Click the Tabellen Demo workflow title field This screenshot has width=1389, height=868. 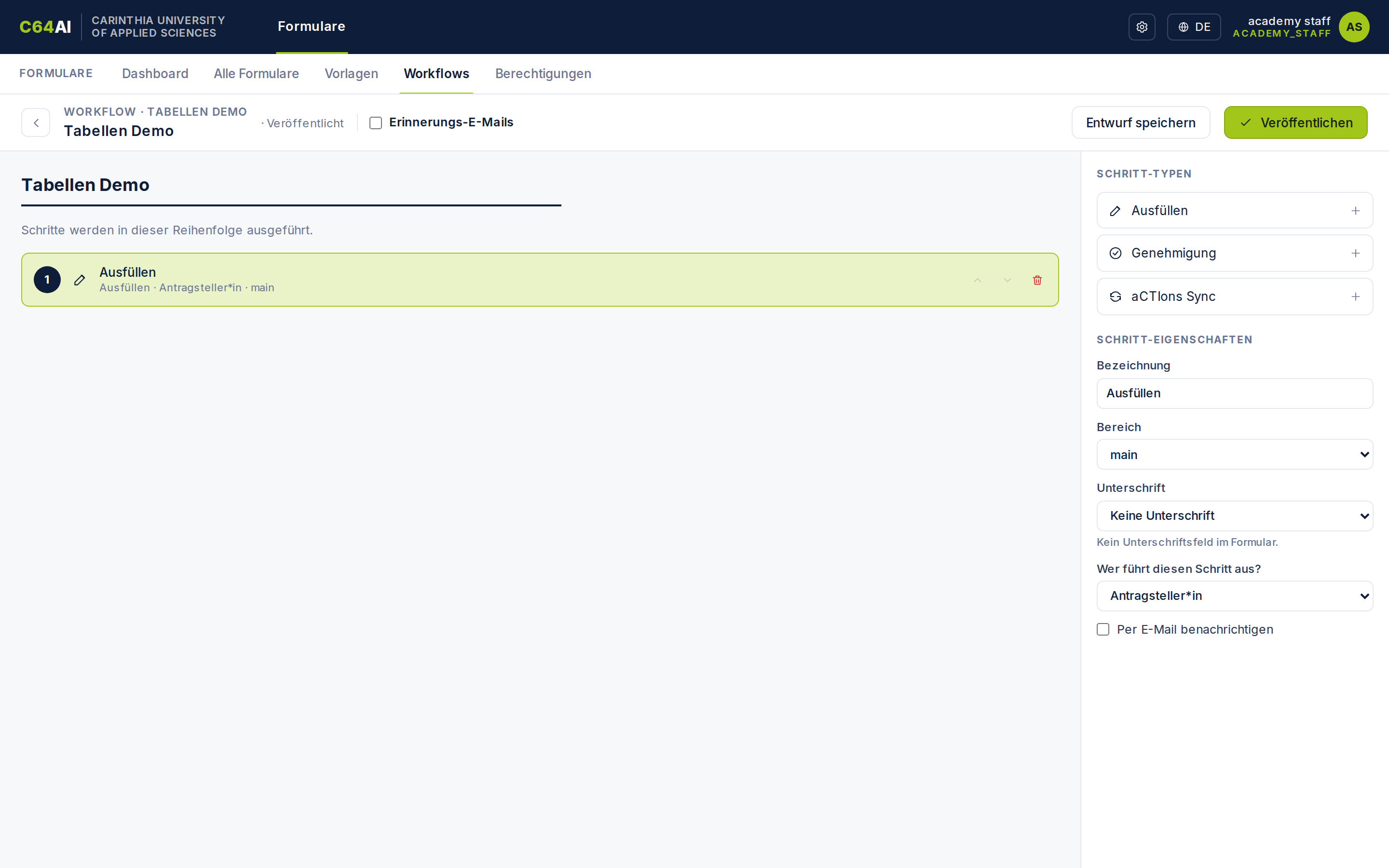pyautogui.click(x=291, y=186)
